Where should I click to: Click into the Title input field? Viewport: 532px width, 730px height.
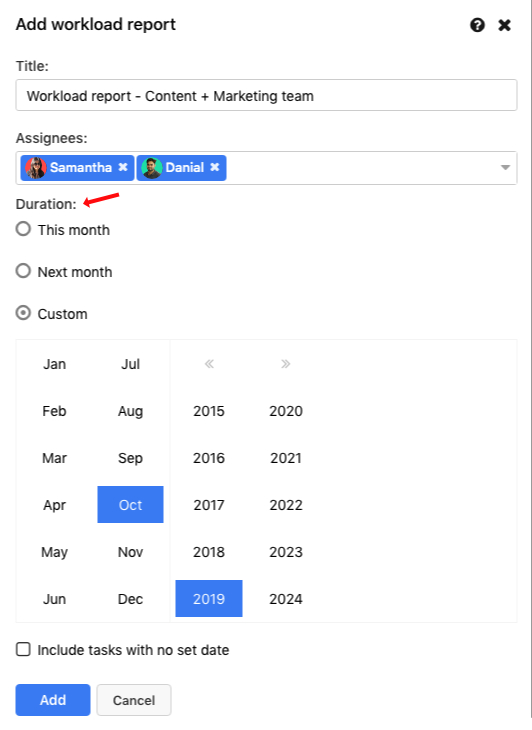(266, 95)
